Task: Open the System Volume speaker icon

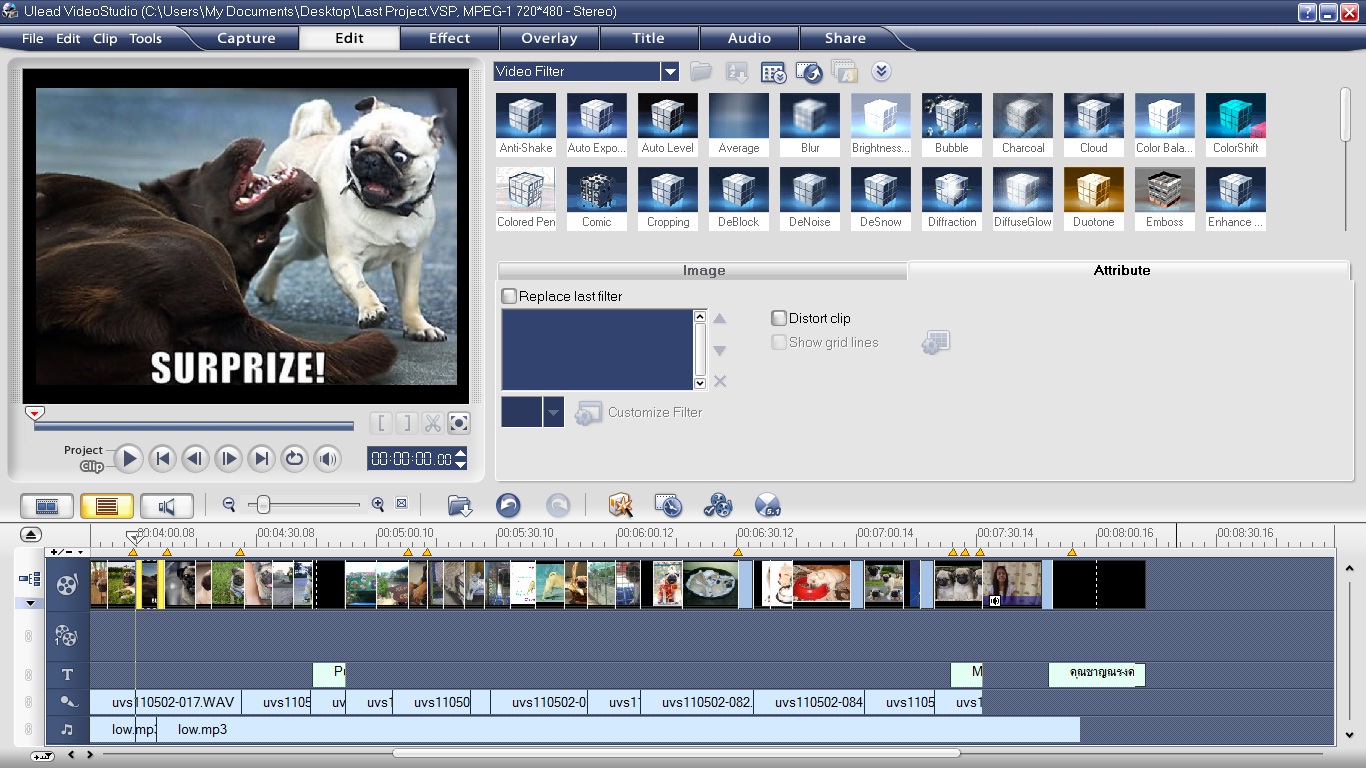Action: 327,459
